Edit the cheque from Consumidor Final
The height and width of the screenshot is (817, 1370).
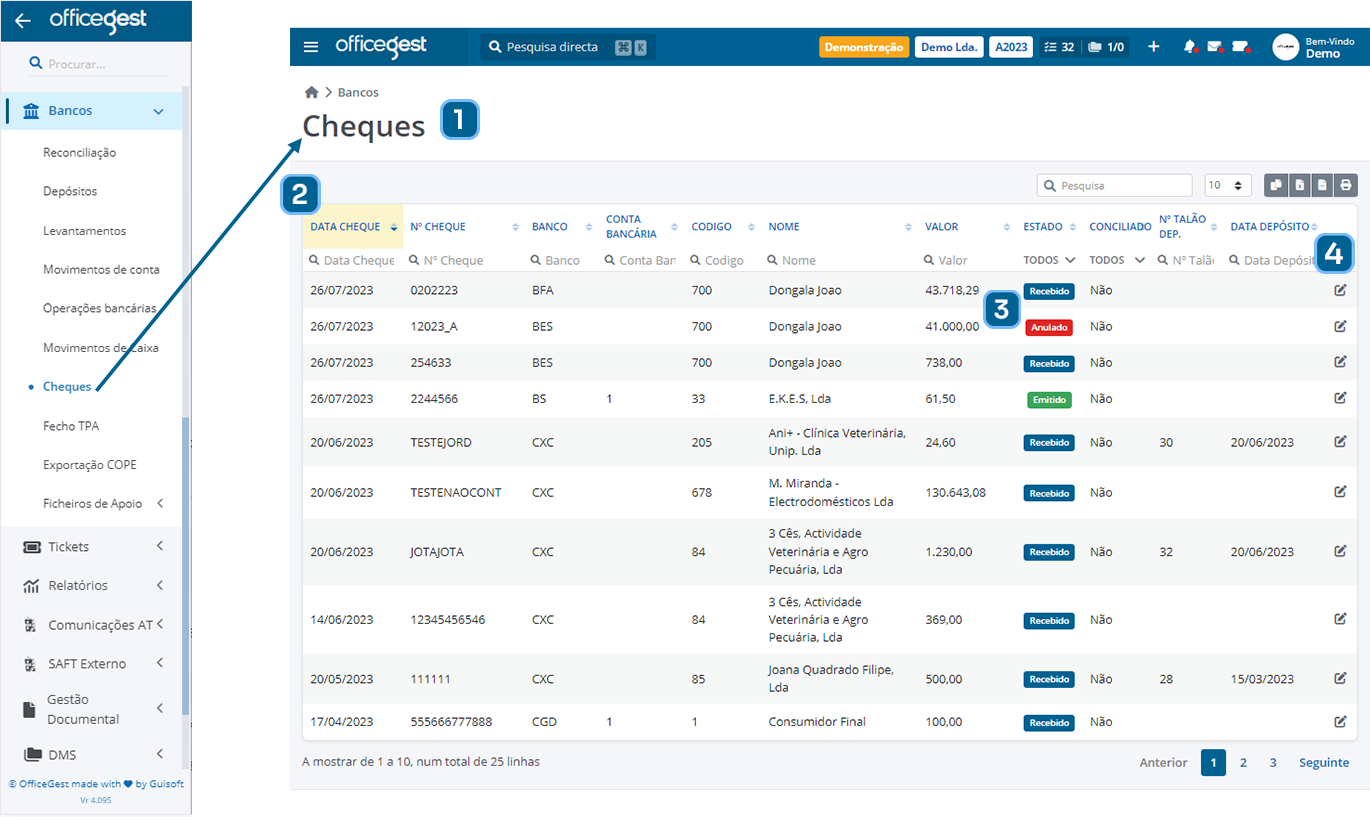1340,721
